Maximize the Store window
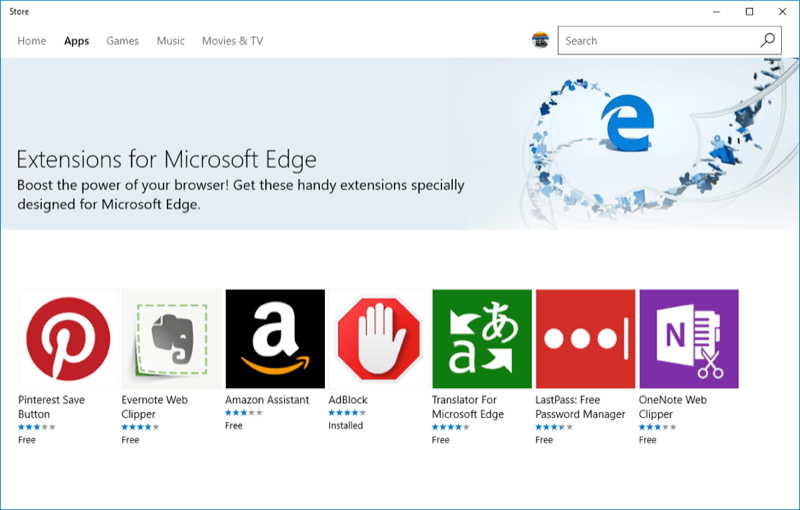 [749, 12]
